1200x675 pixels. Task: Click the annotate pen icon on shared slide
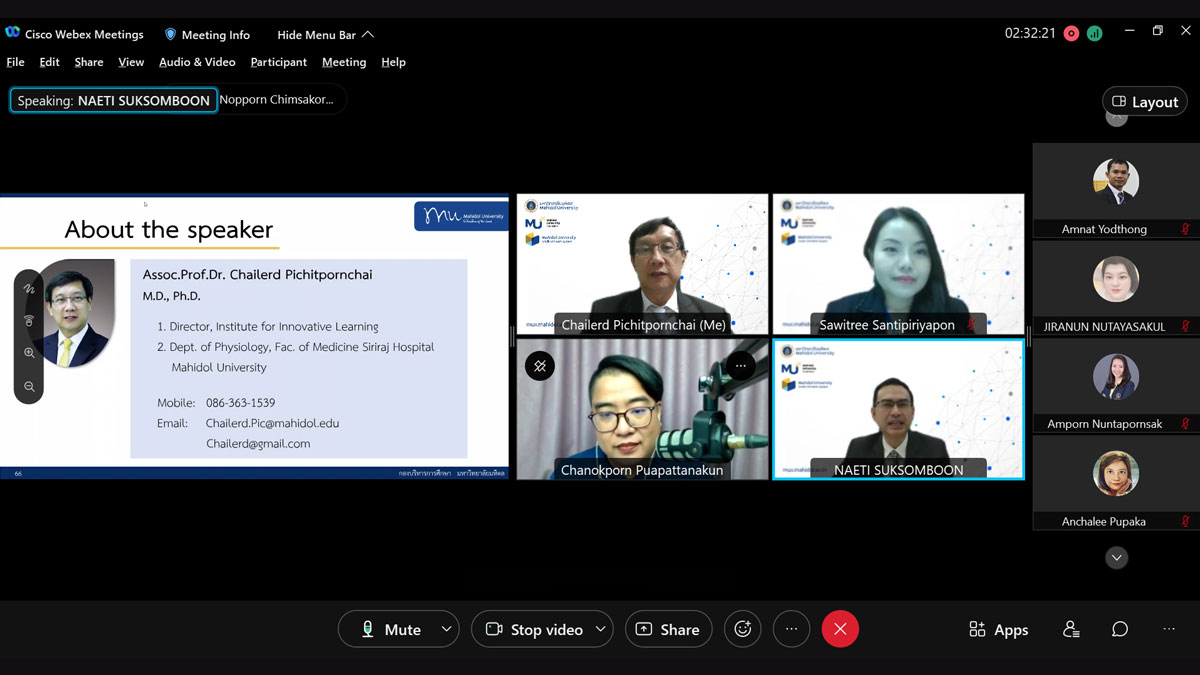click(x=29, y=289)
